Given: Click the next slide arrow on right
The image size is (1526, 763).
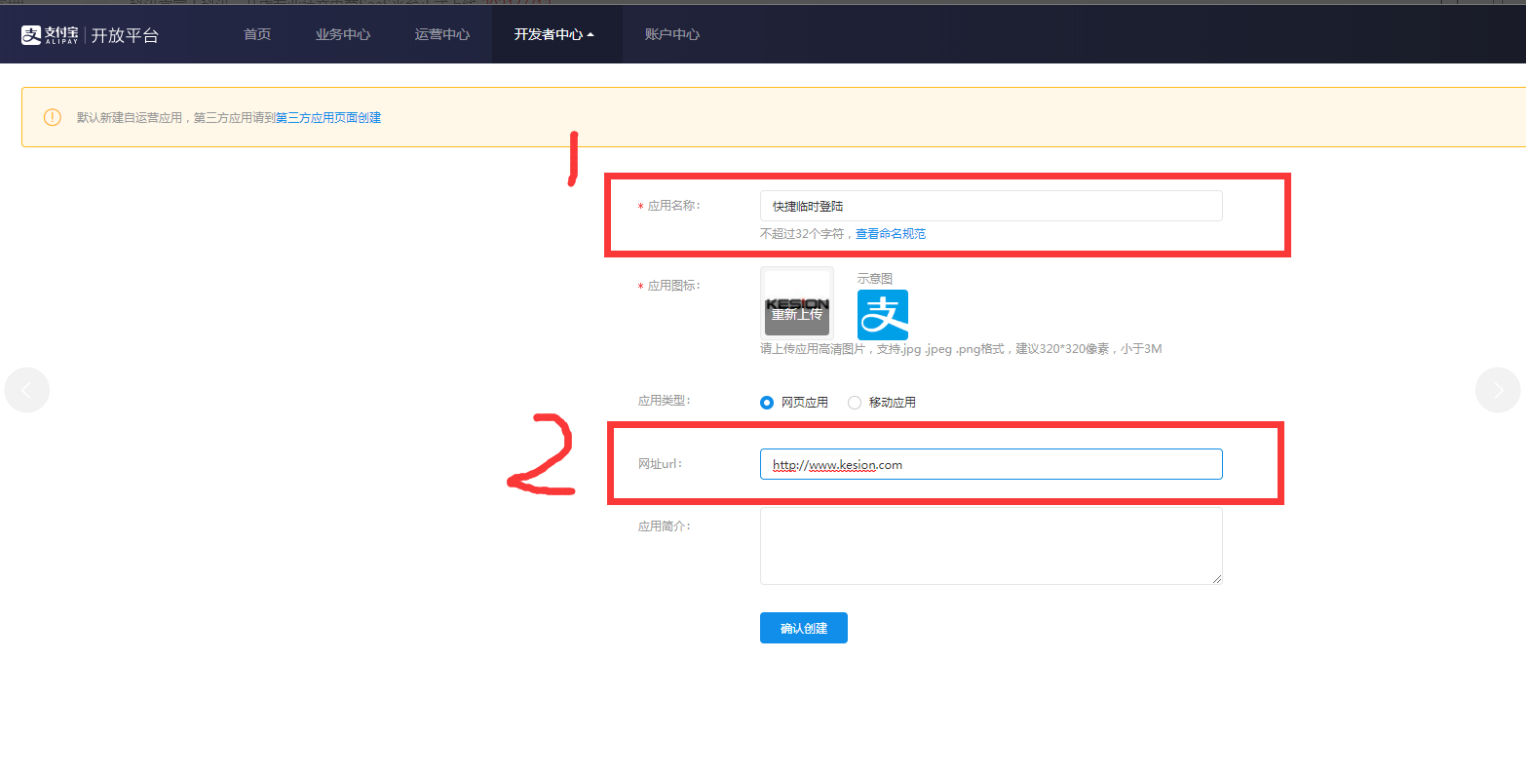Looking at the screenshot, I should point(1497,390).
